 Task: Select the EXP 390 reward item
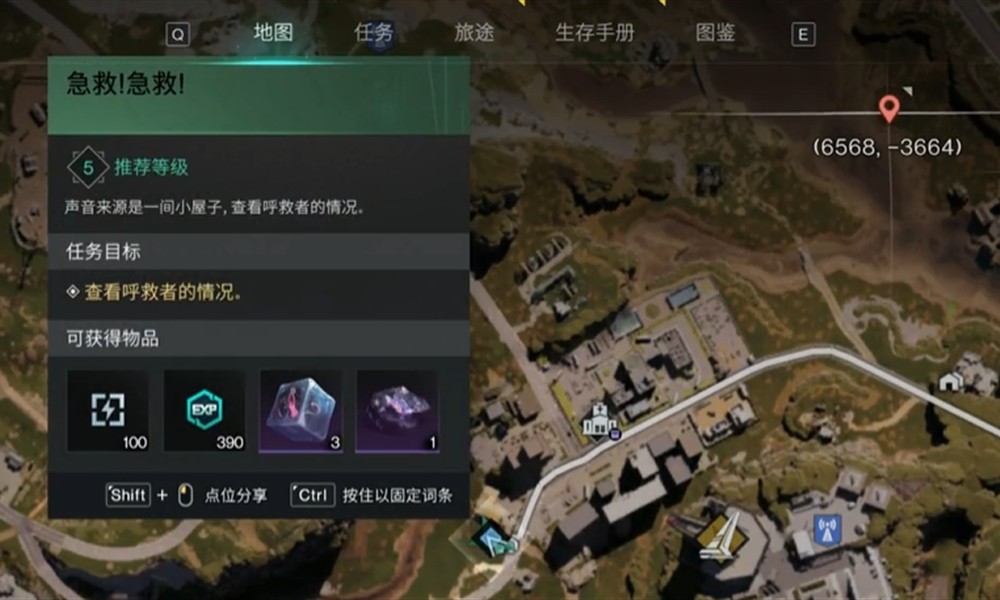point(205,411)
